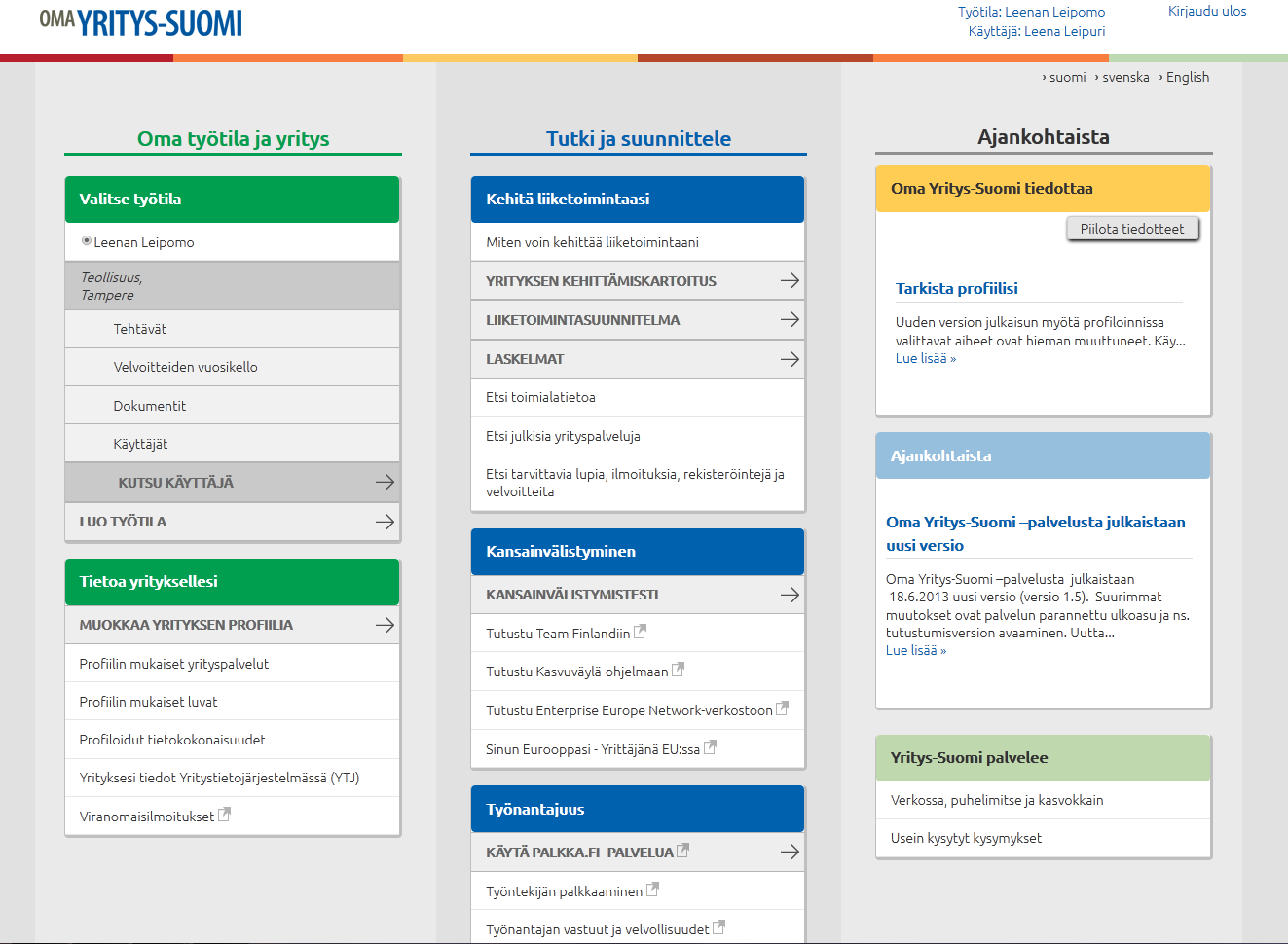Click arrow next to Kansainvälistymistesti
The image size is (1288, 944).
pyautogui.click(x=790, y=595)
